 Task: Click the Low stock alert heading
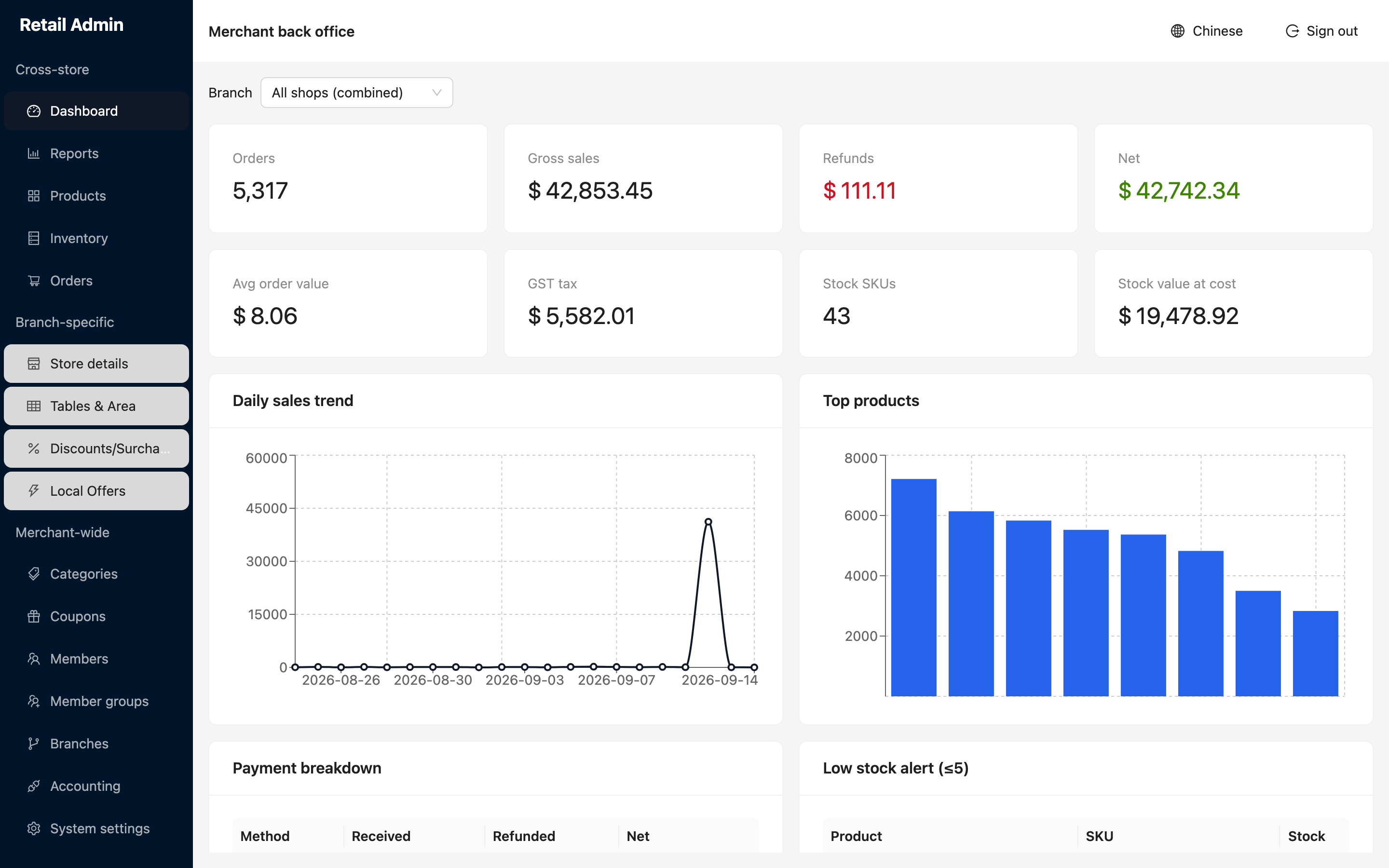click(x=896, y=768)
